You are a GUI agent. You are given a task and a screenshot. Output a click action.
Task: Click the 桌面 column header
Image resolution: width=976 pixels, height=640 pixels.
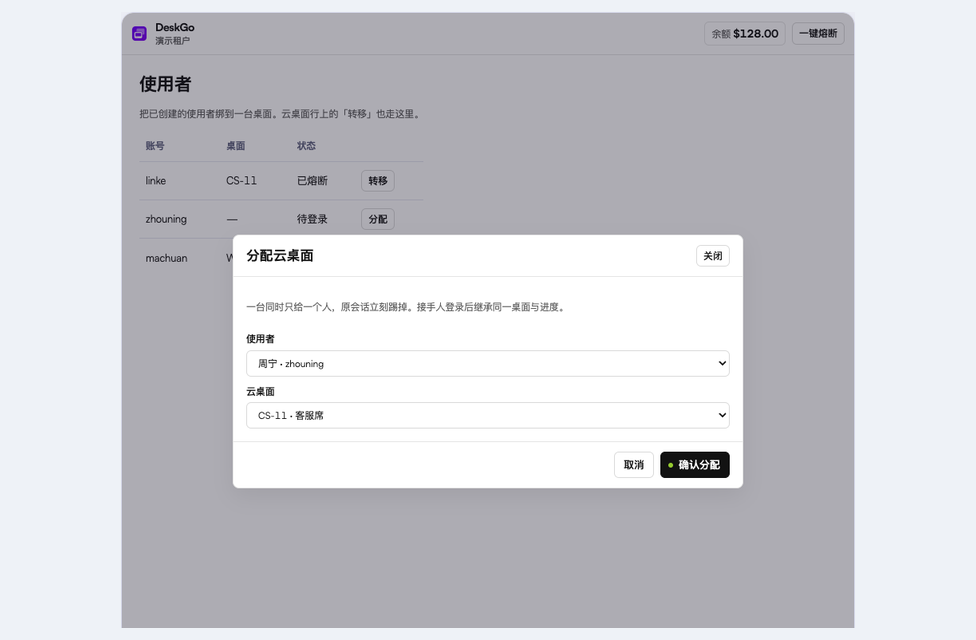(x=235, y=146)
